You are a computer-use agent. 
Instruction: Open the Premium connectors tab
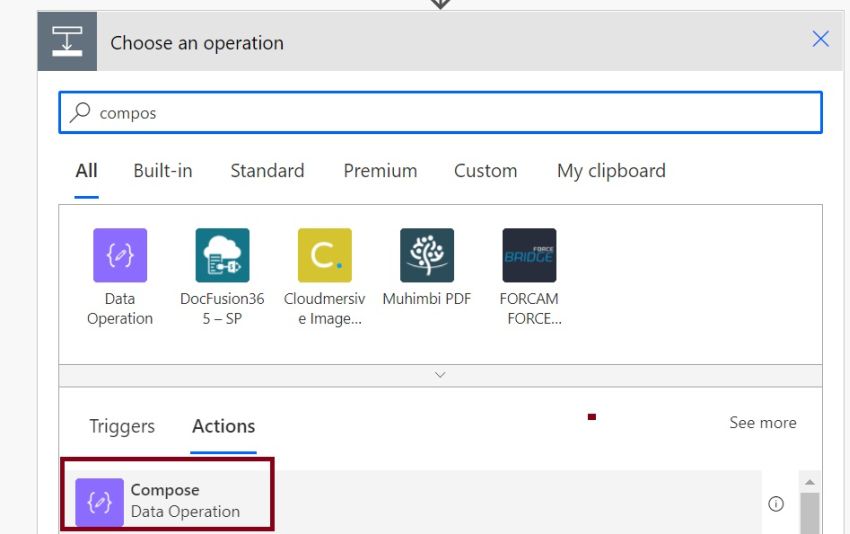380,171
